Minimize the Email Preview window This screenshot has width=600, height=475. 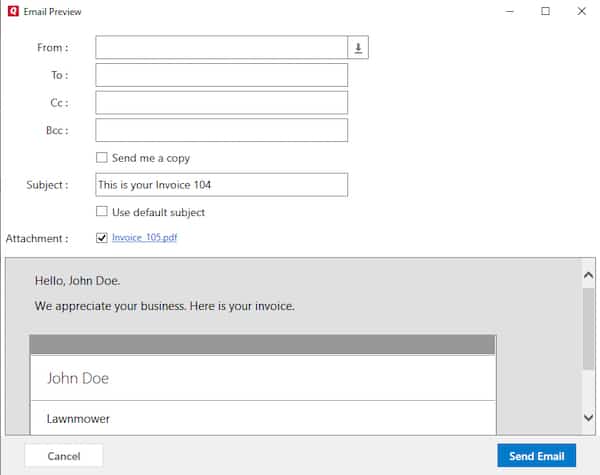point(508,12)
